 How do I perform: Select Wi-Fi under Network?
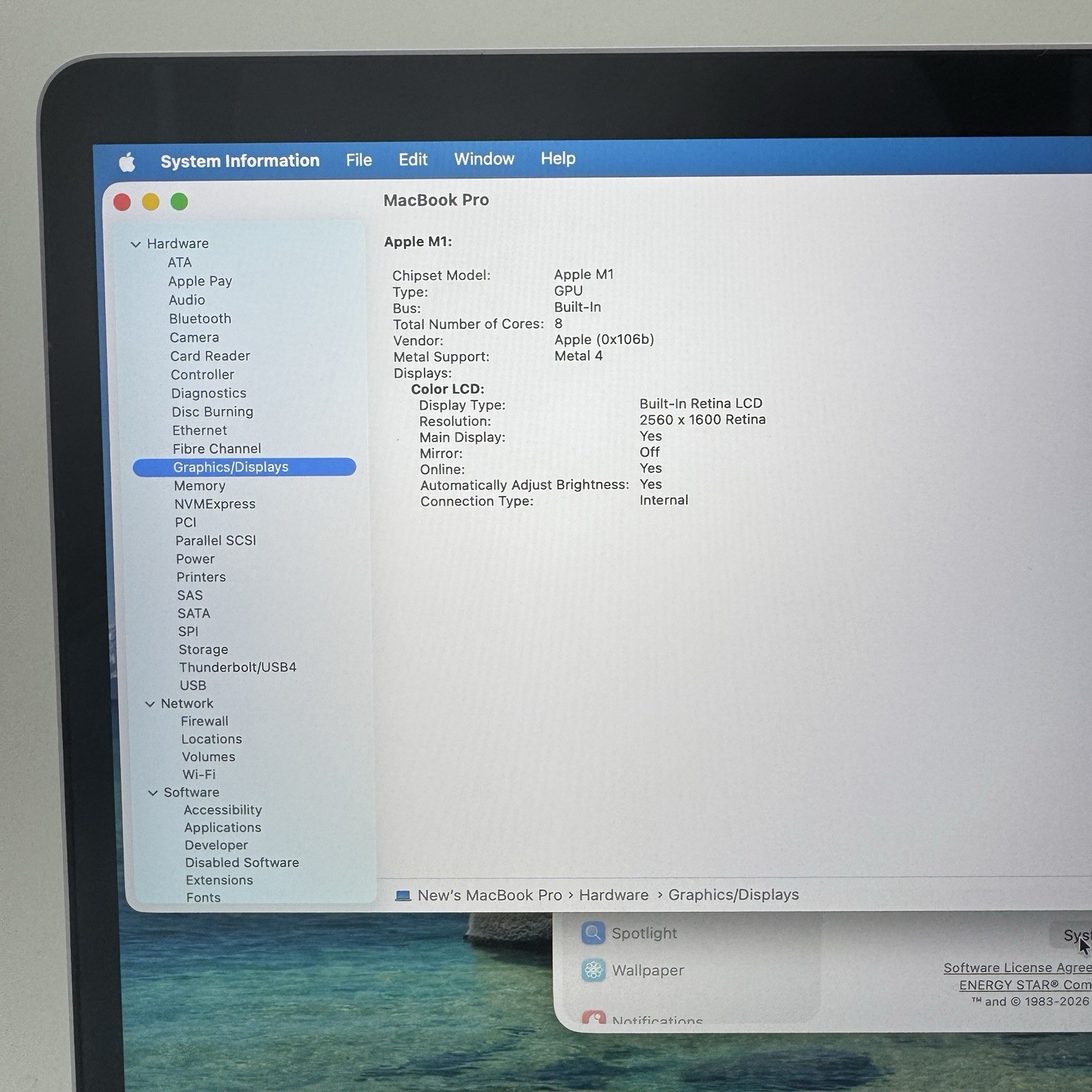199,775
